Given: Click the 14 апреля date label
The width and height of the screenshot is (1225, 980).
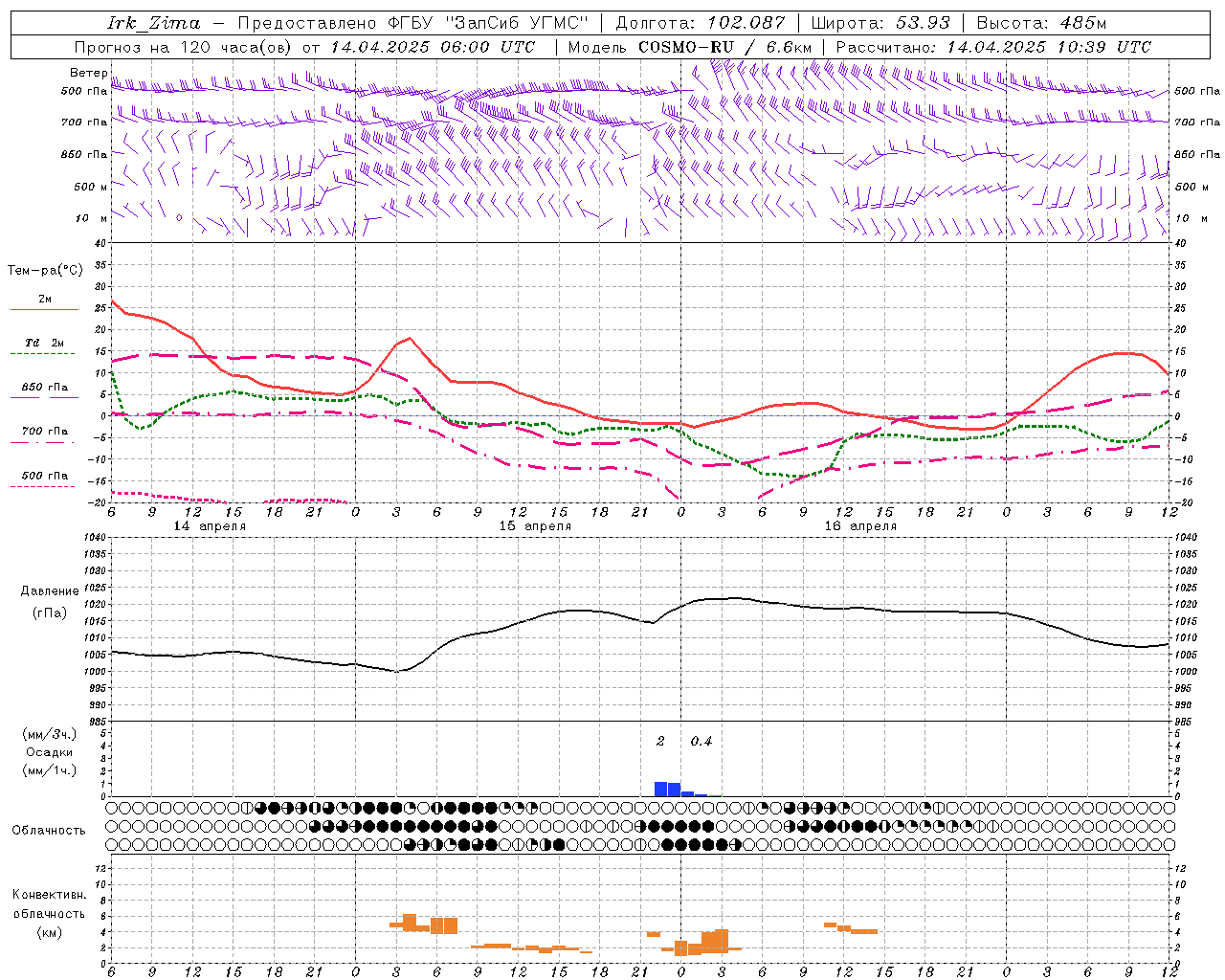Looking at the screenshot, I should click(210, 526).
